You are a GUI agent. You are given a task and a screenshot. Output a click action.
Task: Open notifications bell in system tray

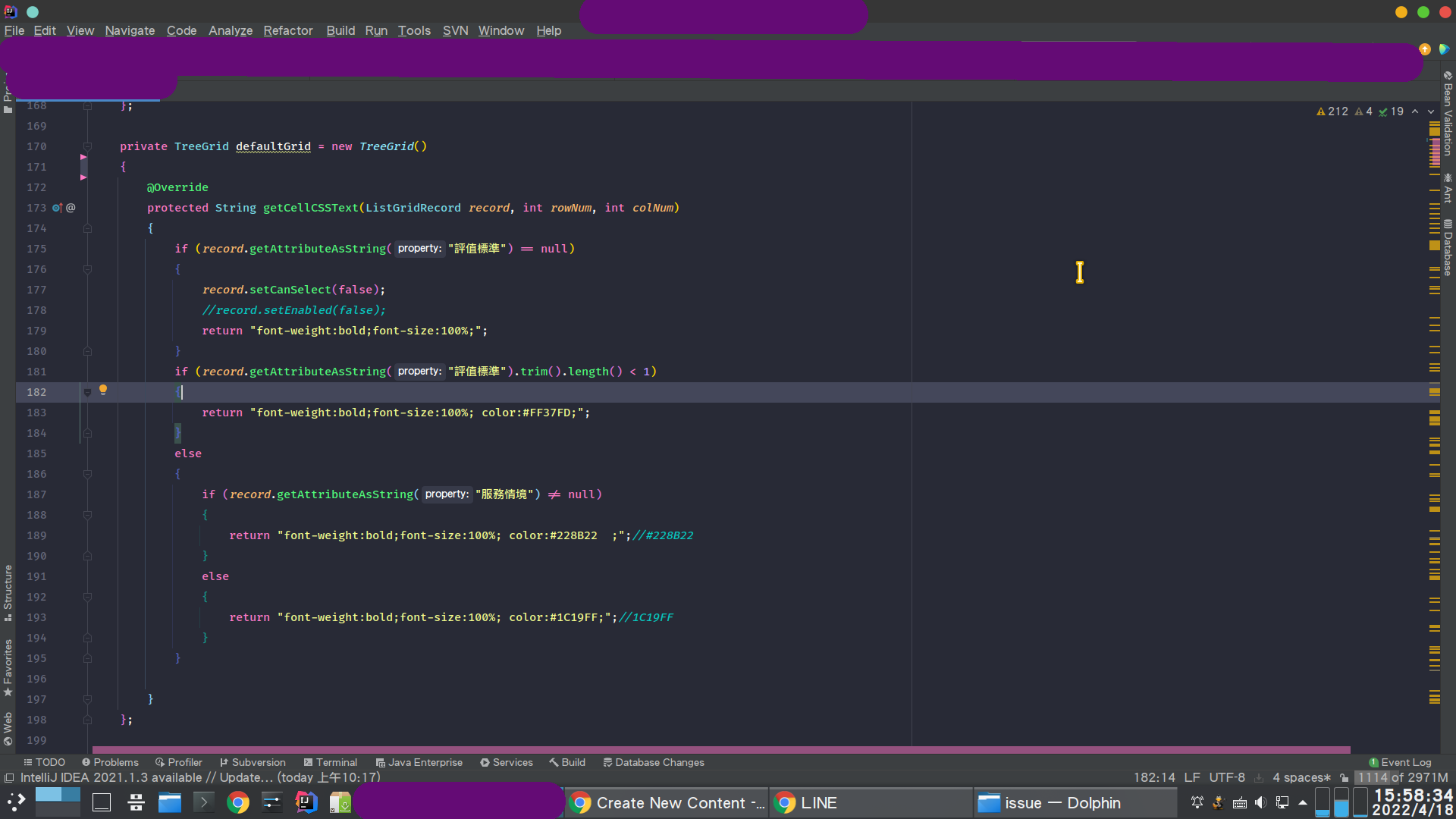point(1197,802)
